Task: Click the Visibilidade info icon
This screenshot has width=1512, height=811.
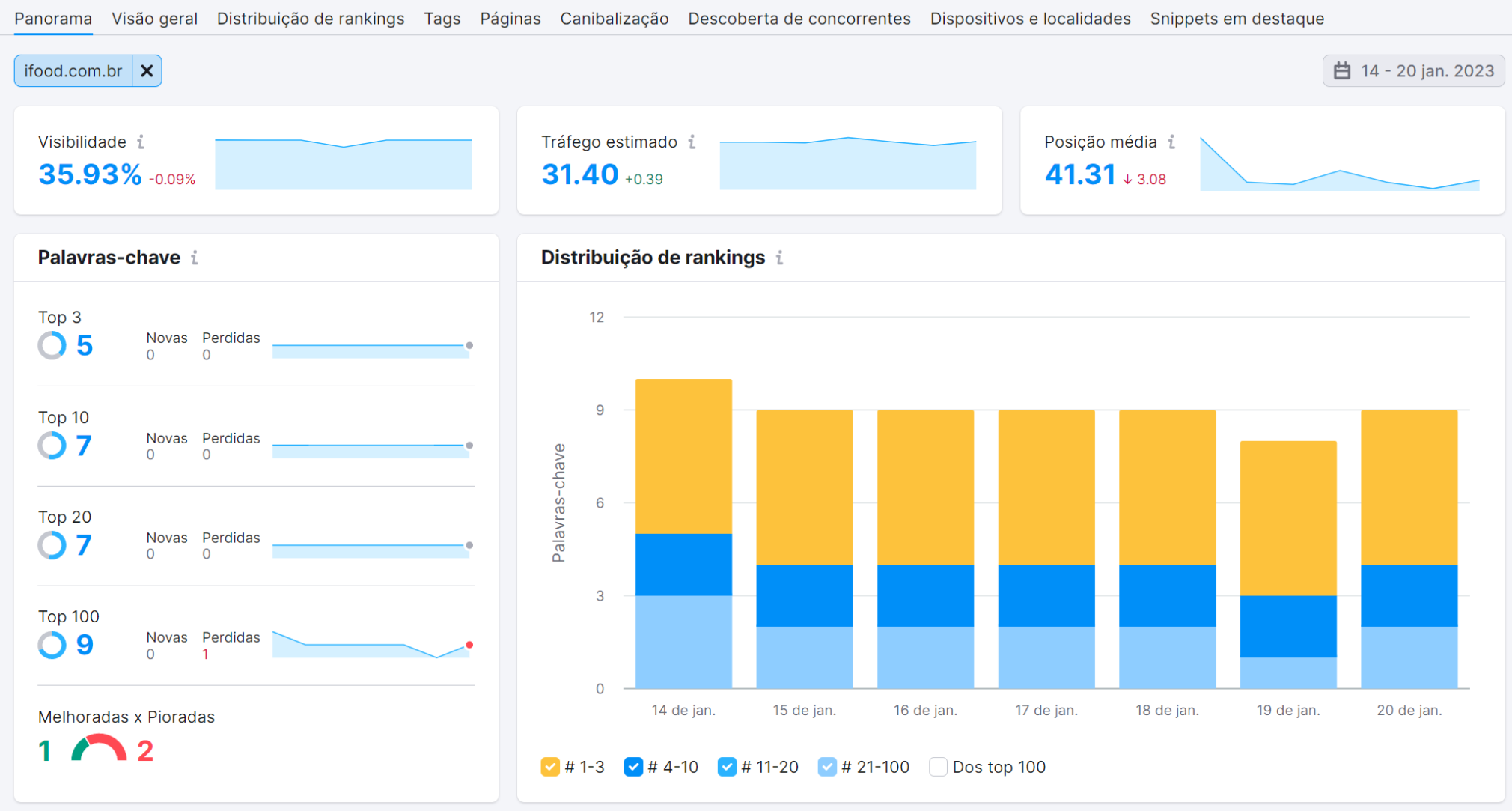Action: click(141, 142)
